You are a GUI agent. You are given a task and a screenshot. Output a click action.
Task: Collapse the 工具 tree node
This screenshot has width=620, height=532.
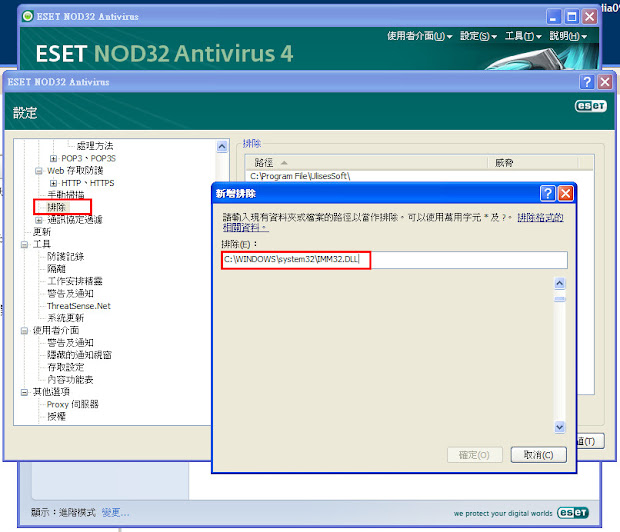tap(24, 244)
